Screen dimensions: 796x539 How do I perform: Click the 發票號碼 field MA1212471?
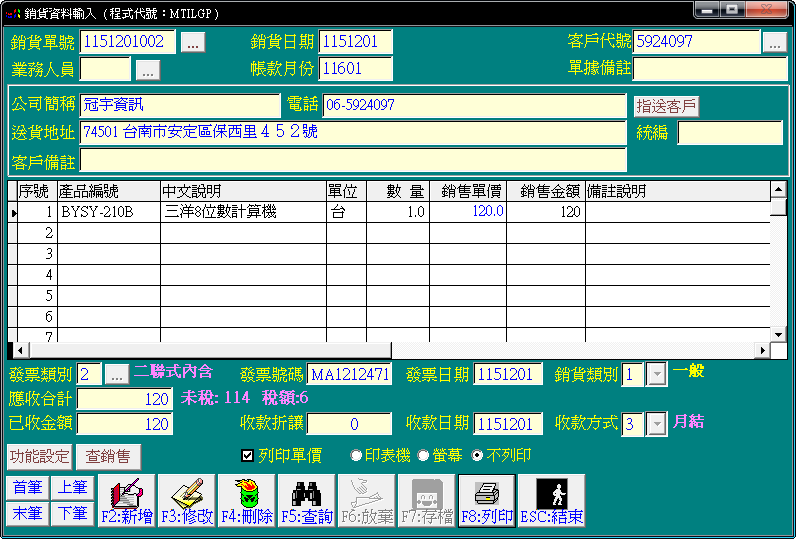pos(349,375)
